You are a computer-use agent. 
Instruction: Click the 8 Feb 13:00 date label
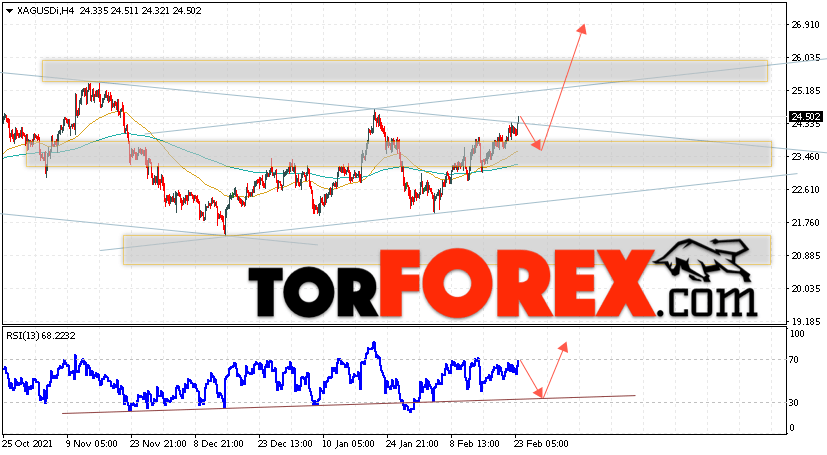click(474, 444)
